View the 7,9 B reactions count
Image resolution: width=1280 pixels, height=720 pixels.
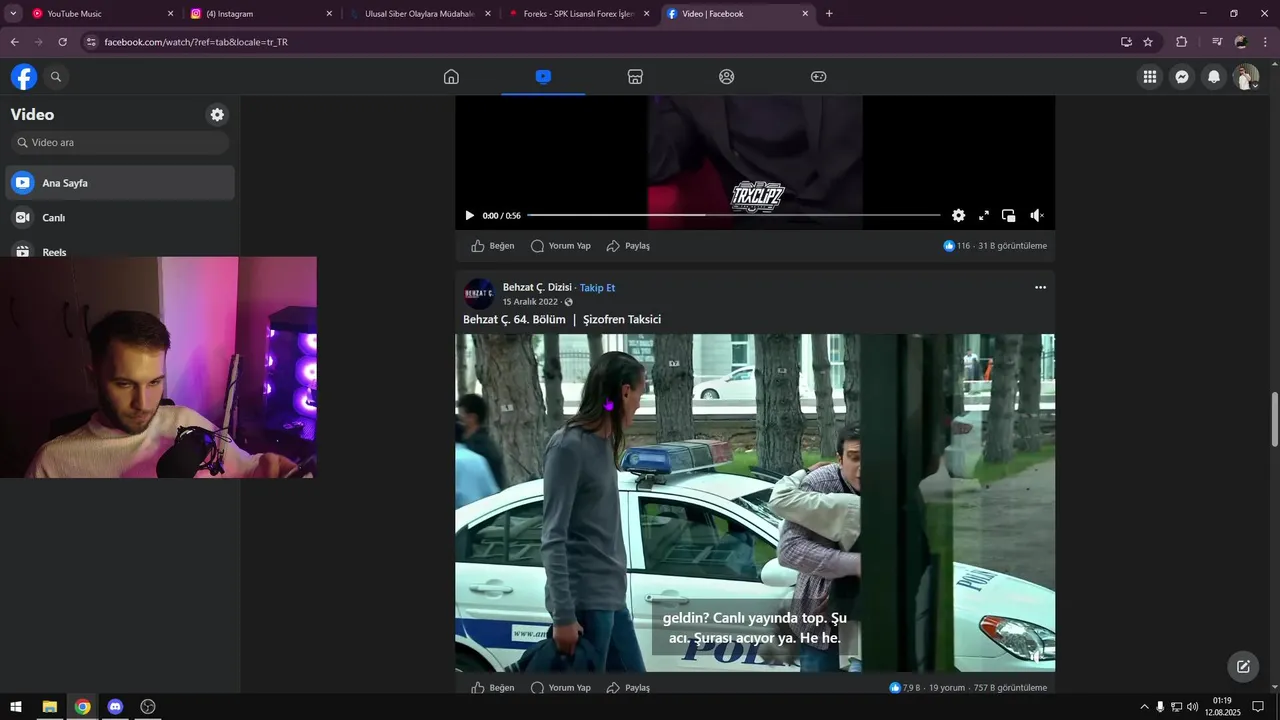(905, 688)
